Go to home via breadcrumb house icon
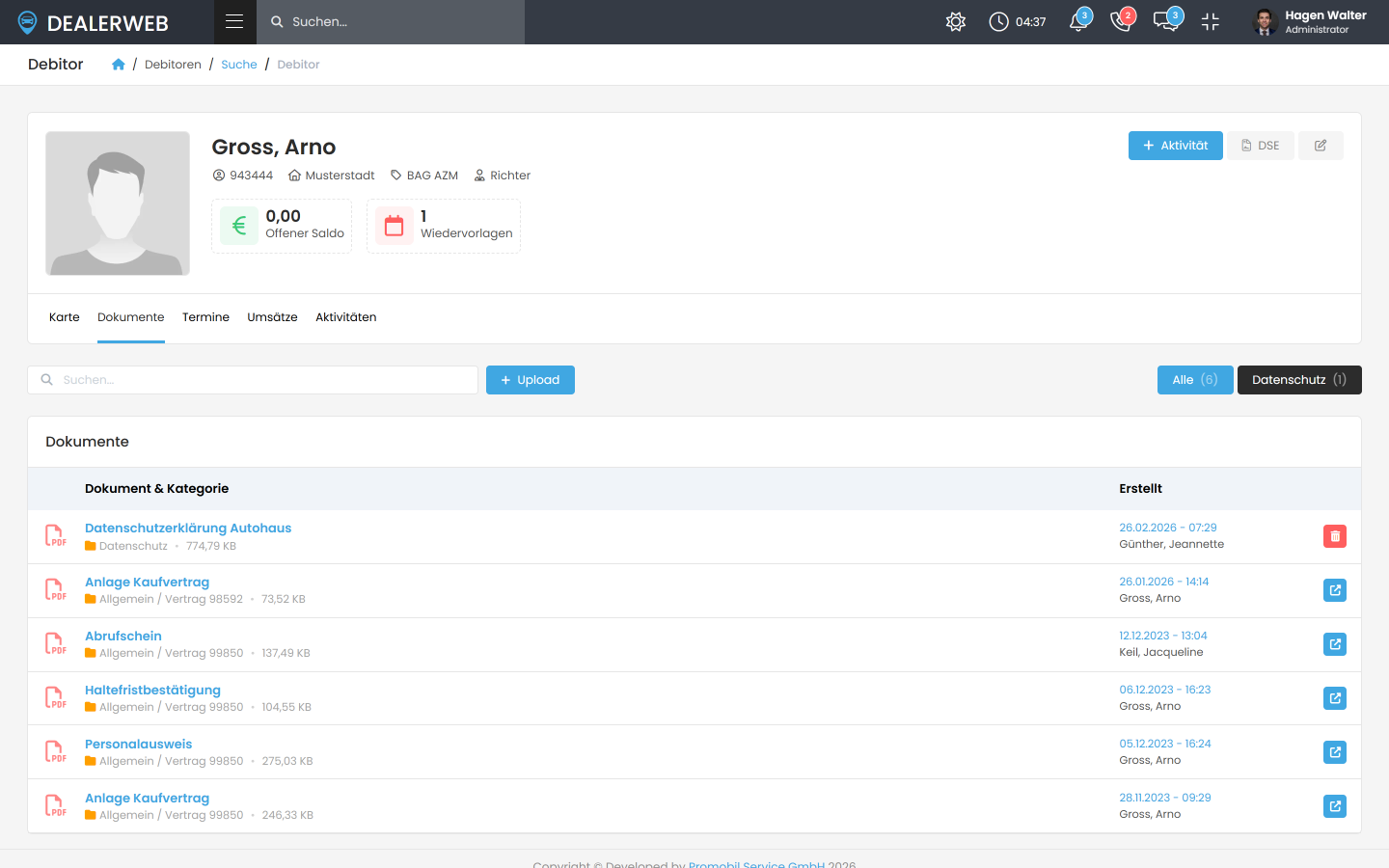Screen dimensions: 1389x868 pos(119,65)
